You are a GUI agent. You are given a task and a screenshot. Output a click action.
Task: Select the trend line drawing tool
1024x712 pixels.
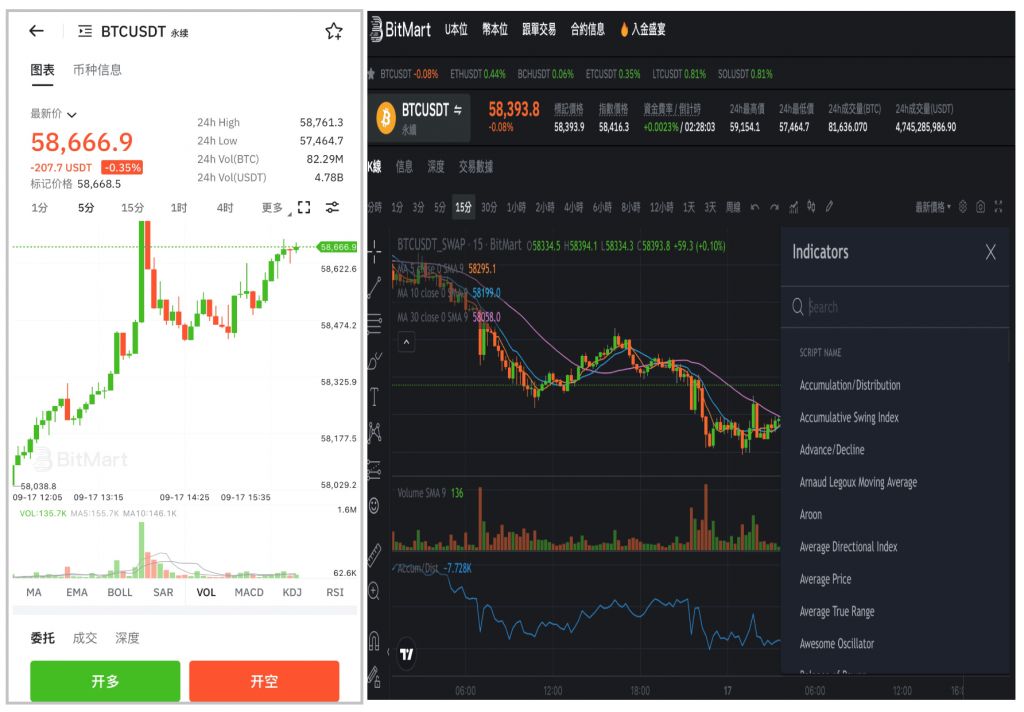[375, 287]
